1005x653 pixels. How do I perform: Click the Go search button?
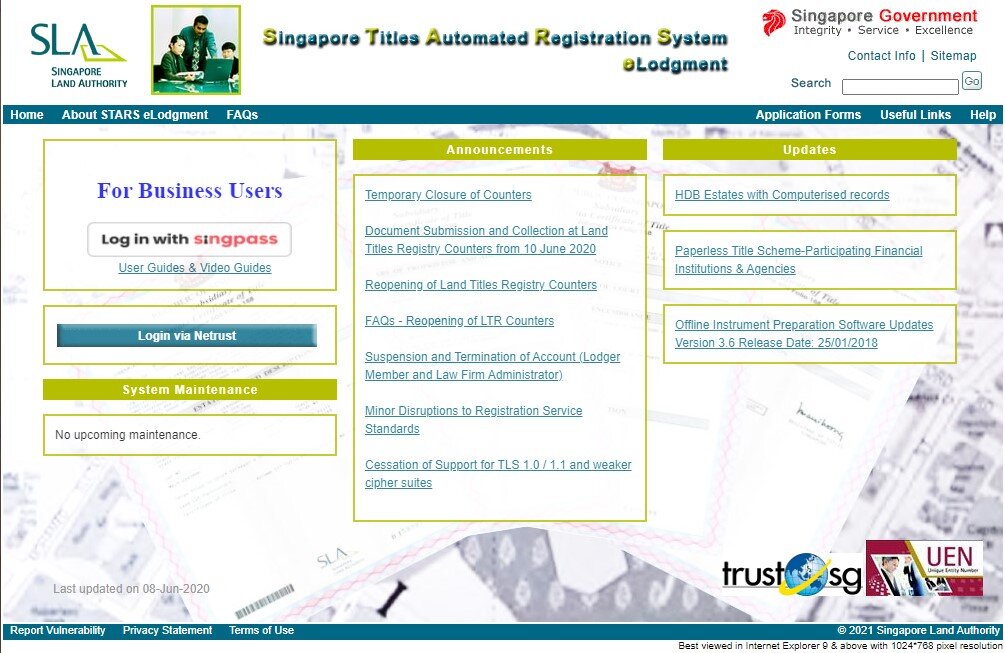point(972,81)
